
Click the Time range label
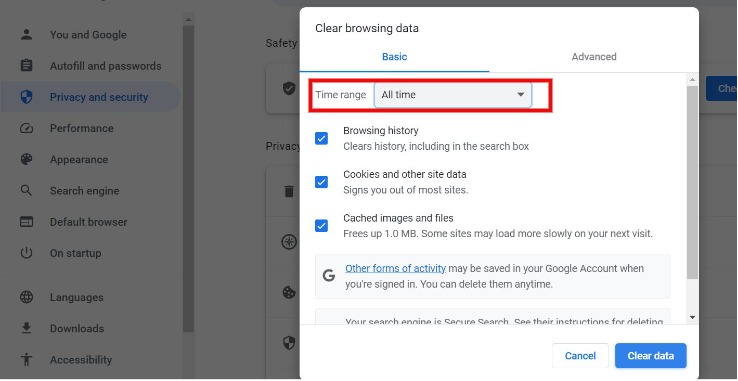coord(340,95)
